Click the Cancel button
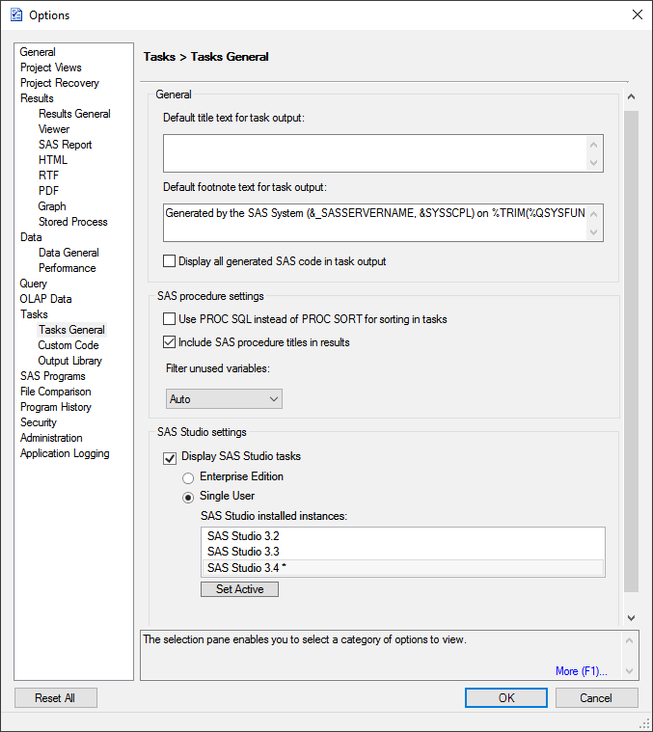 596,698
